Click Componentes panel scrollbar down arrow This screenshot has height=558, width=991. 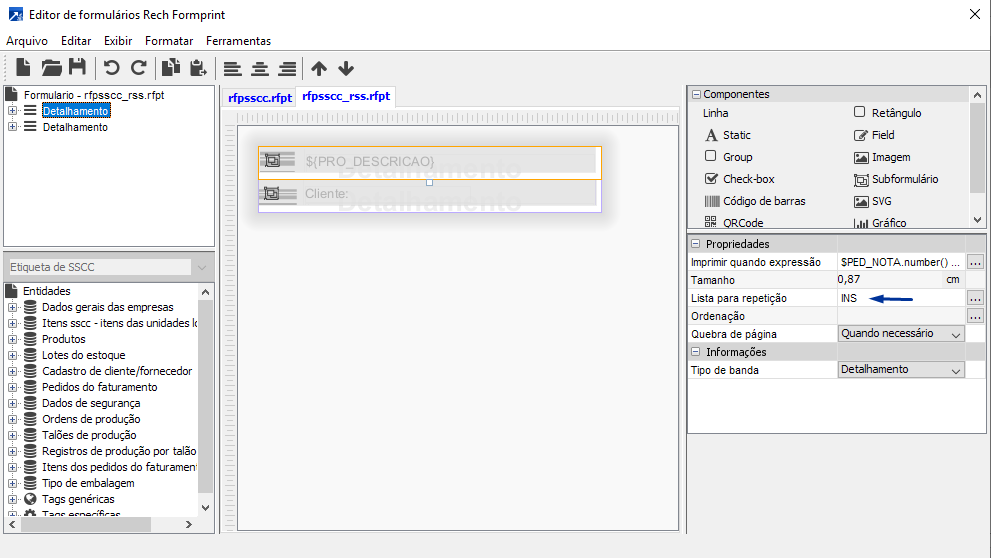pyautogui.click(x=978, y=220)
